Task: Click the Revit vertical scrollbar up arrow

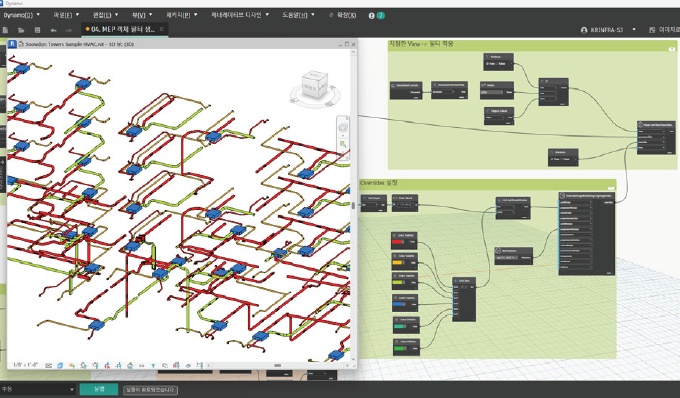Action: pyautogui.click(x=353, y=52)
